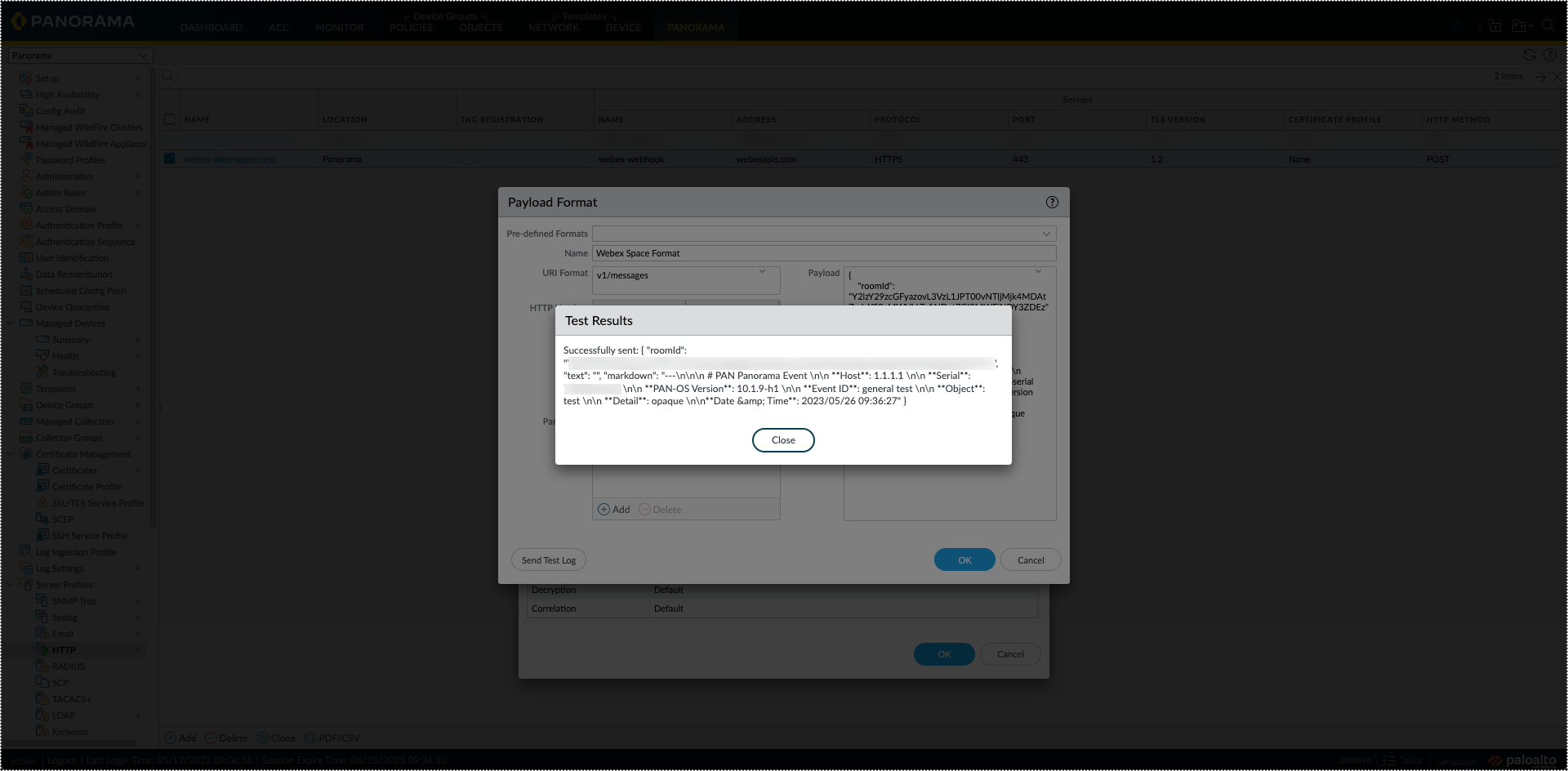Open RADIUS server profile
Image resolution: width=1568 pixels, height=771 pixels.
click(x=68, y=666)
